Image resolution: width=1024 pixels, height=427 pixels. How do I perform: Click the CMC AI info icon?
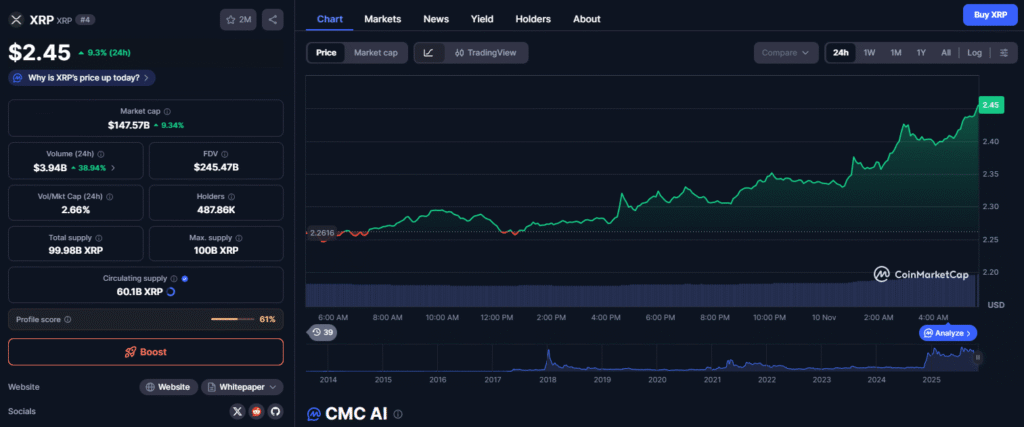coord(398,414)
